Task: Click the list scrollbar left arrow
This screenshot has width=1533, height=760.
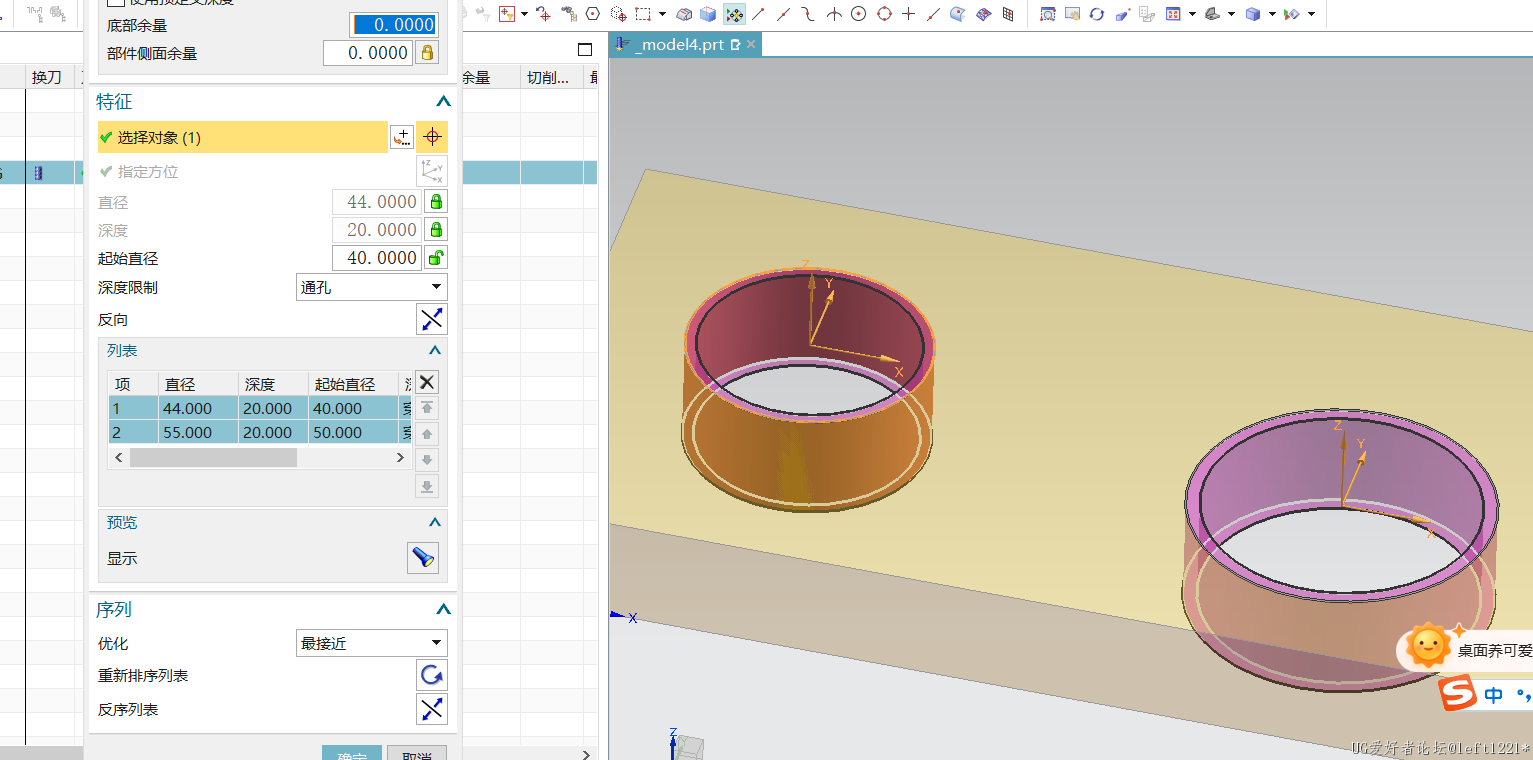Action: pyautogui.click(x=119, y=457)
